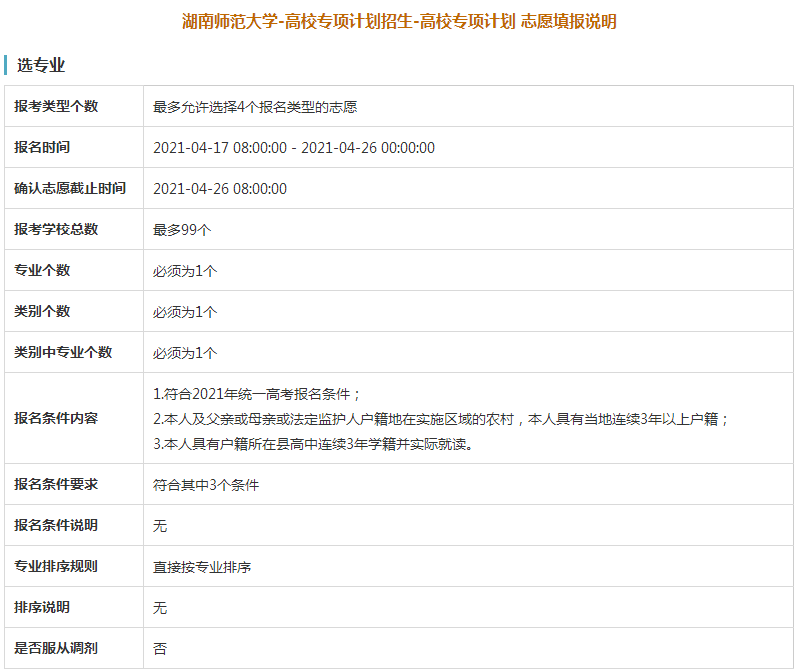Click condition 3 about 高中连续3年学籍
Viewport: 799px width, 672px height.
coord(313,444)
